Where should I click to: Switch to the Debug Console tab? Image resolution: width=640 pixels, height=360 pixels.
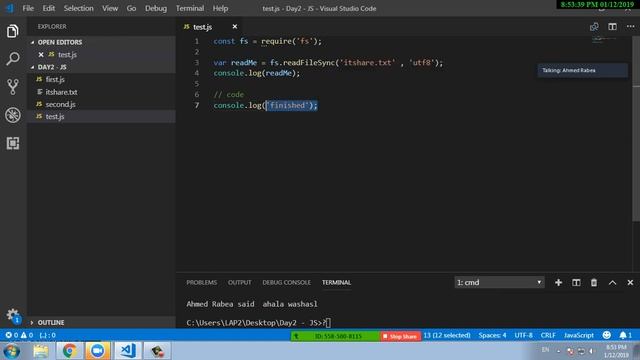click(x=286, y=282)
